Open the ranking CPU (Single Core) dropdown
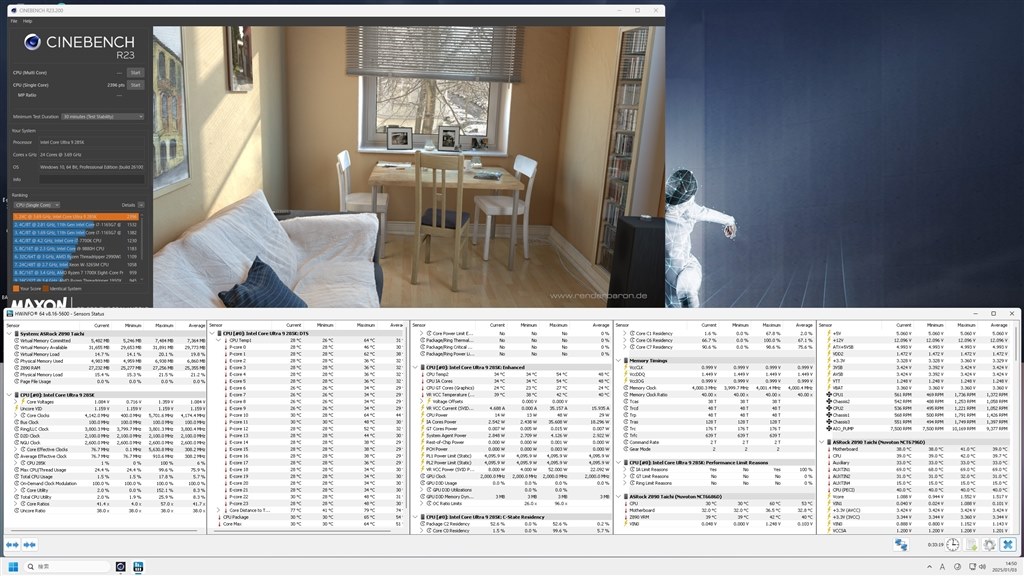 point(36,205)
